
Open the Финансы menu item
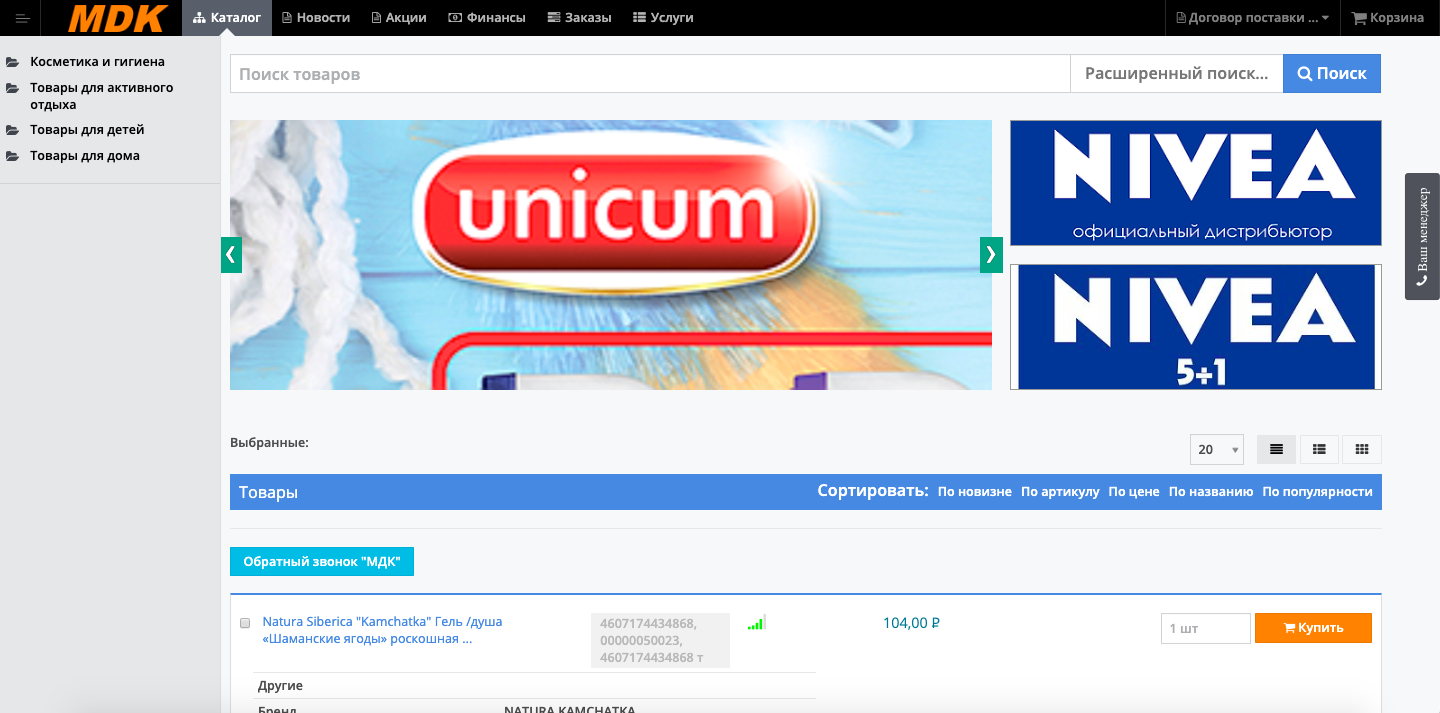click(487, 18)
